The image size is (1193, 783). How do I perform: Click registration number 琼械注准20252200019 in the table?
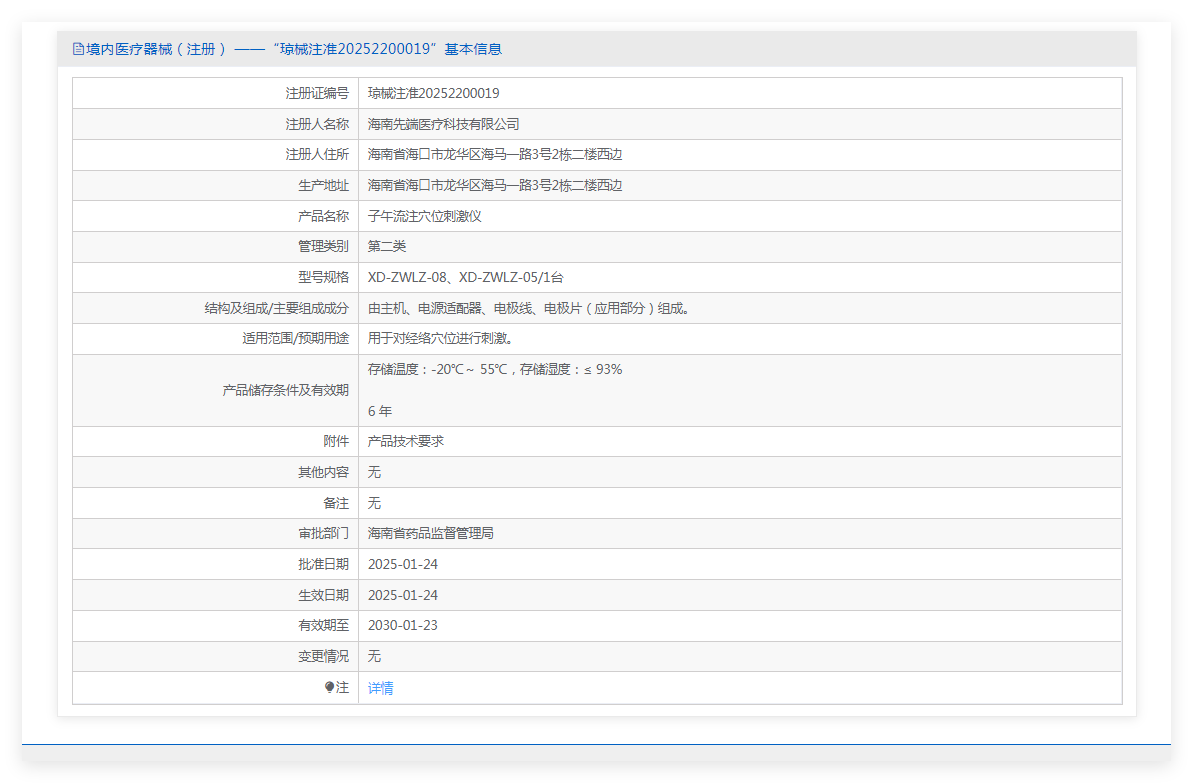pos(433,93)
